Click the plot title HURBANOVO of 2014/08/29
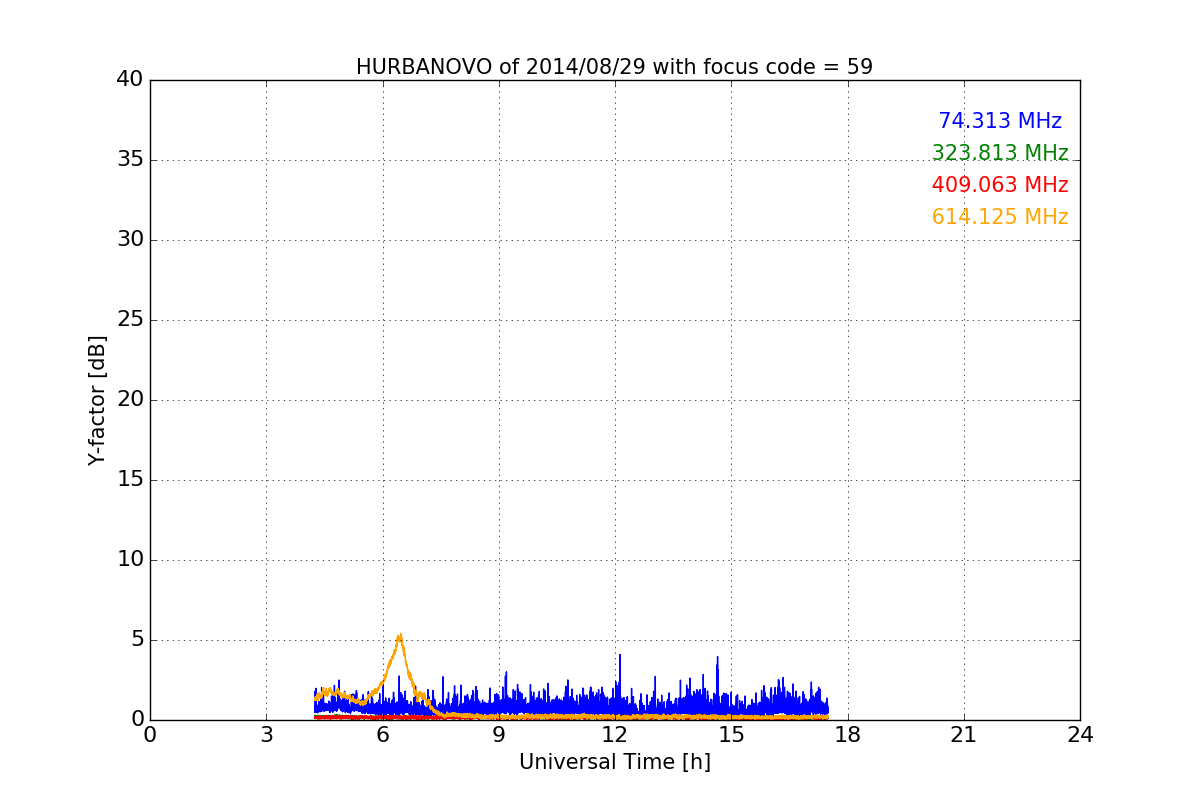 point(614,67)
